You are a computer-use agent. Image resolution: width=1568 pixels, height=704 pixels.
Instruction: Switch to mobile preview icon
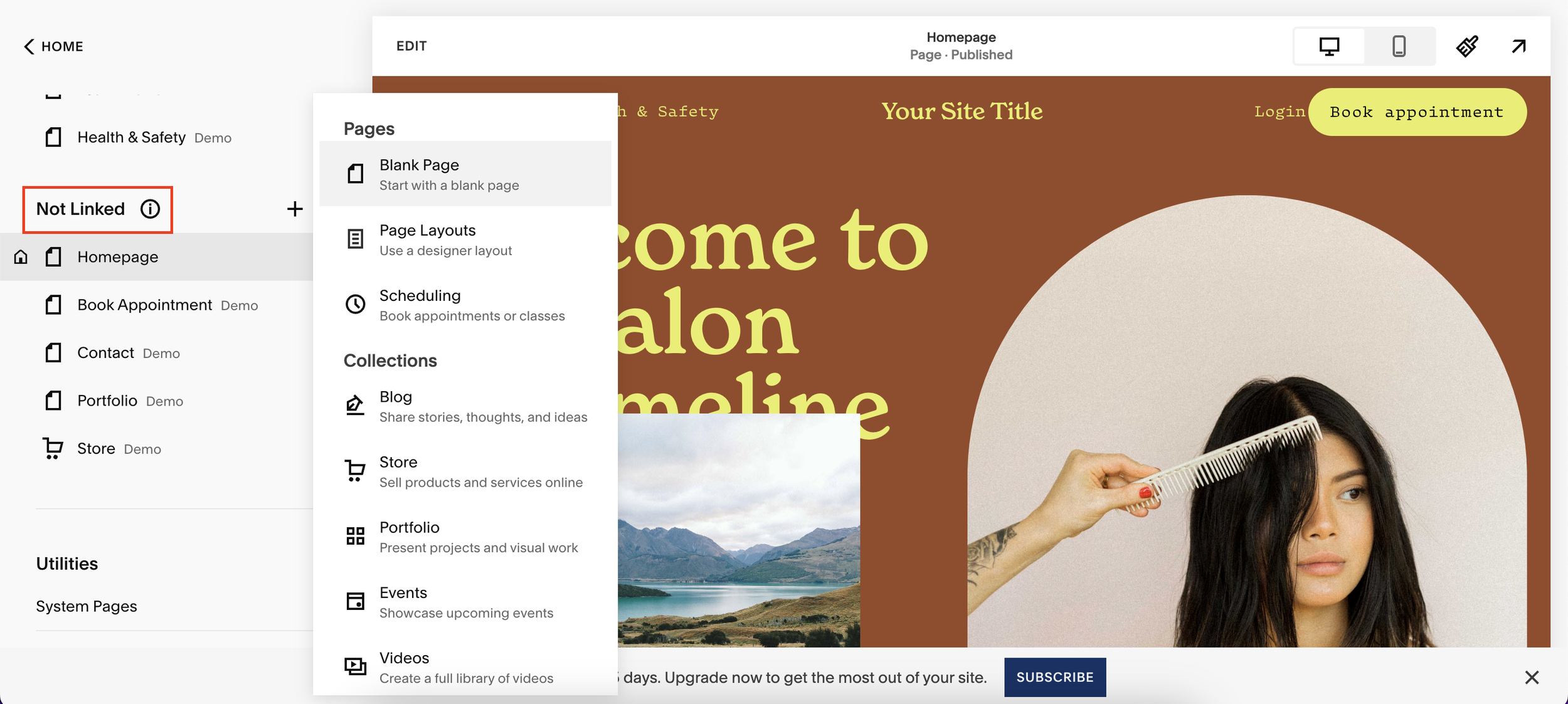[1399, 46]
